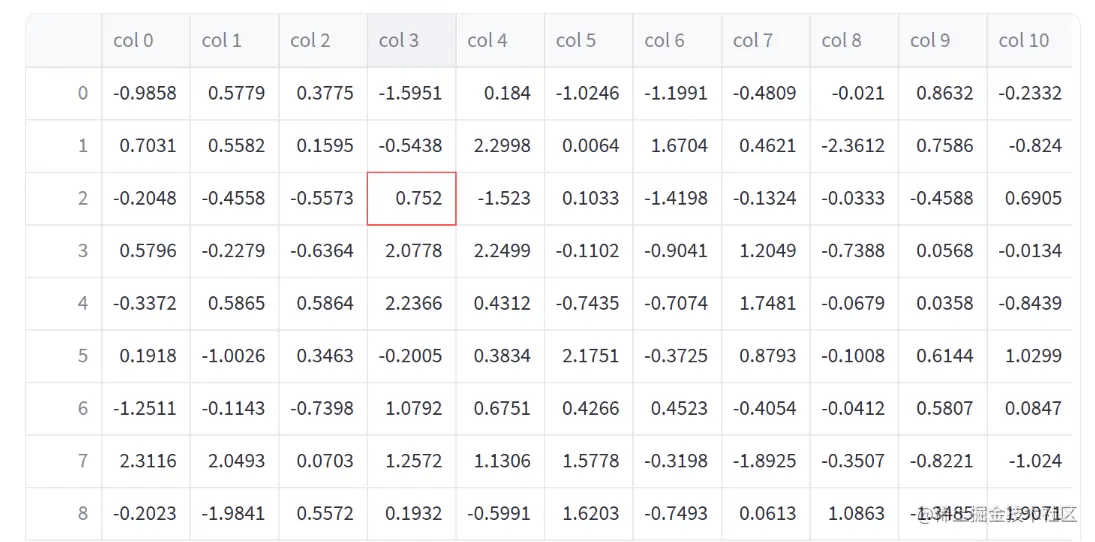The image size is (1095, 542).
Task: Sort by the col 8 header
Action: tap(855, 41)
